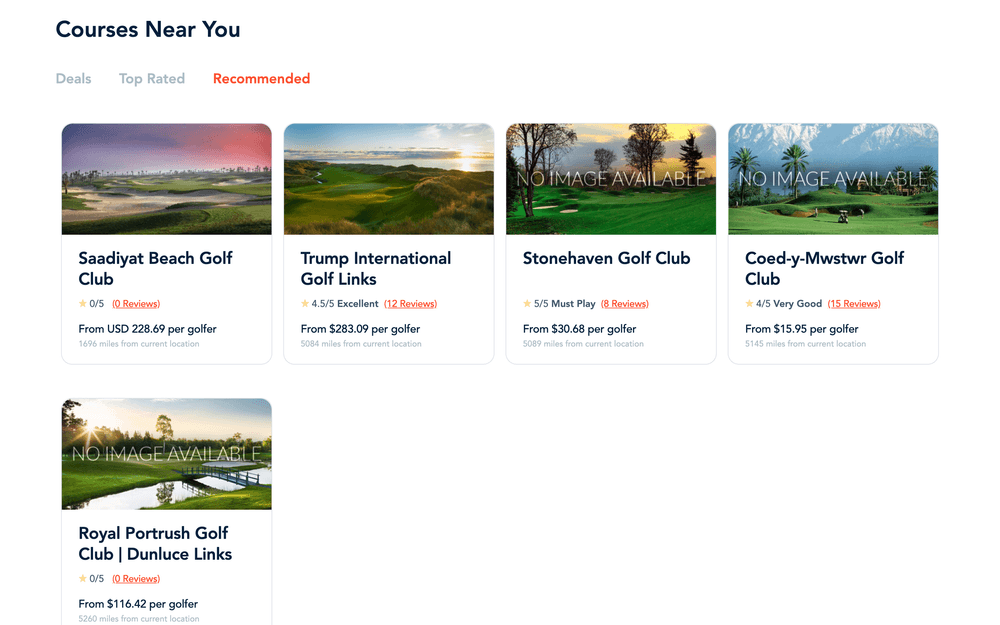Select the Recommended tab
Viewport: 1000px width, 625px height.
pos(261,78)
